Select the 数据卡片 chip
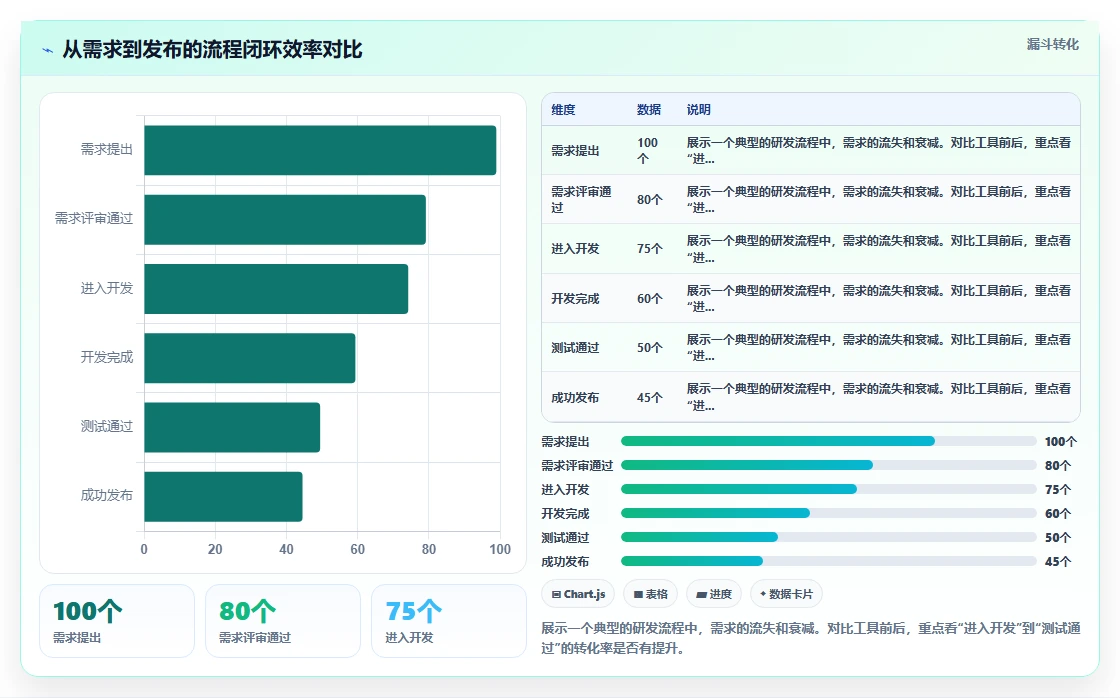The height and width of the screenshot is (698, 1120). pos(786,594)
